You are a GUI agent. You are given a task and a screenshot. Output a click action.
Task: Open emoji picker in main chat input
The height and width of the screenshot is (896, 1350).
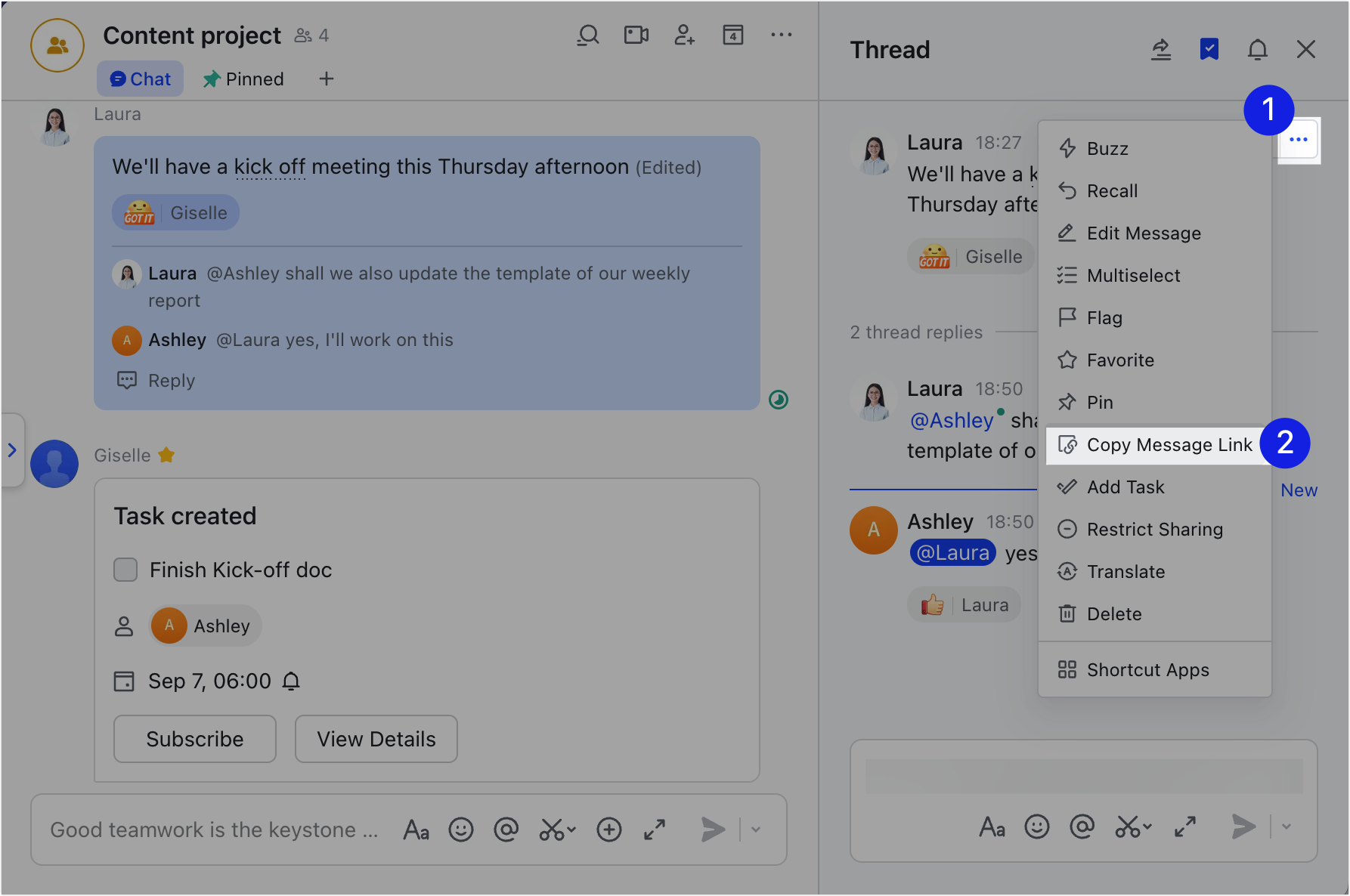461,830
